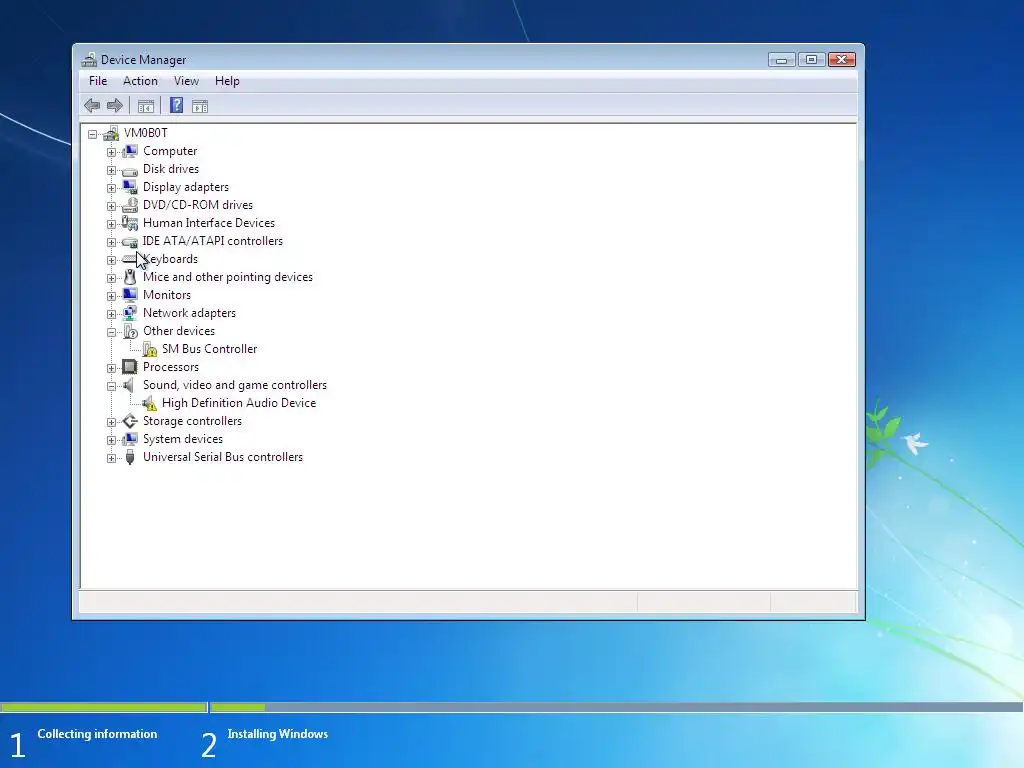
Task: Click the Network adapters category icon
Action: 130,313
